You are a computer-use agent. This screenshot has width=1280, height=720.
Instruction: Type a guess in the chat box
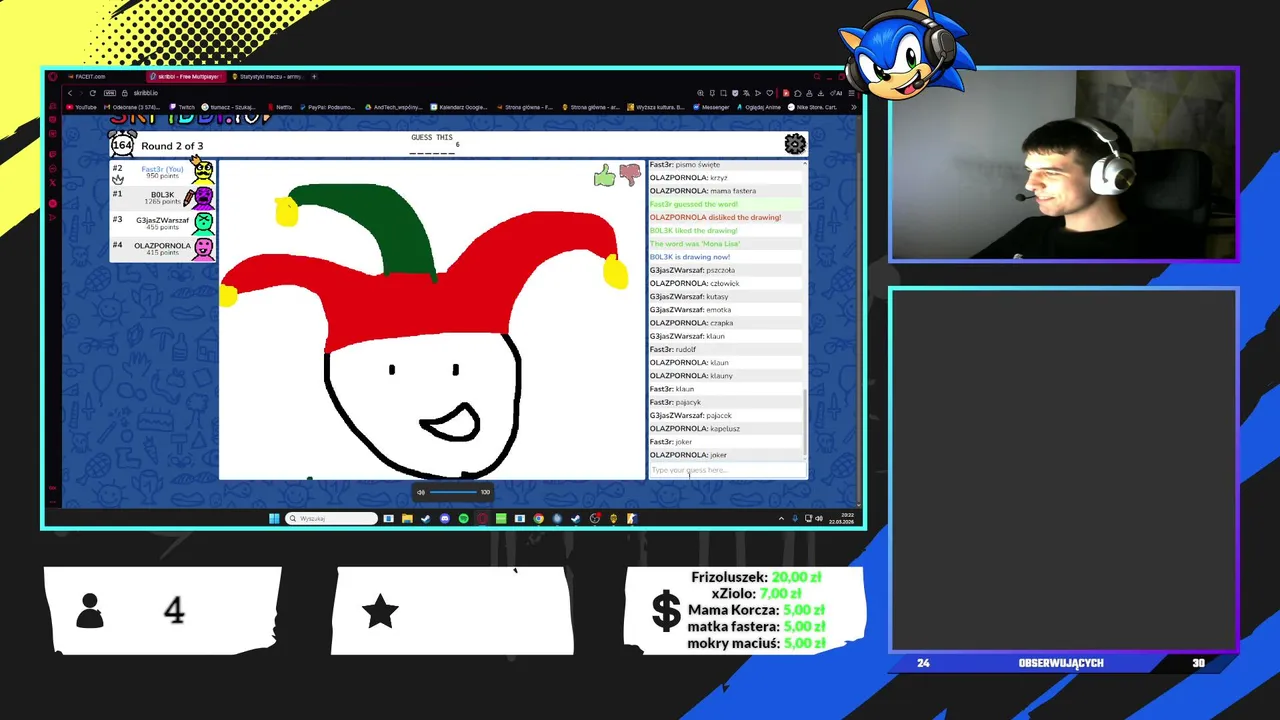[727, 470]
